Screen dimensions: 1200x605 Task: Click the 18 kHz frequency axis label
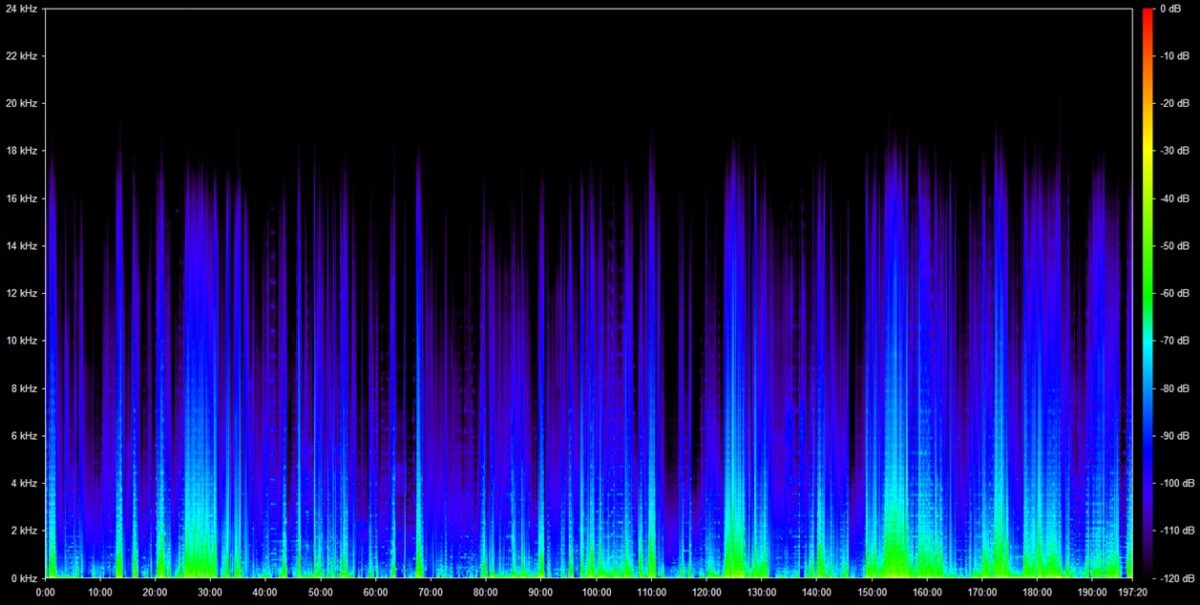click(21, 151)
